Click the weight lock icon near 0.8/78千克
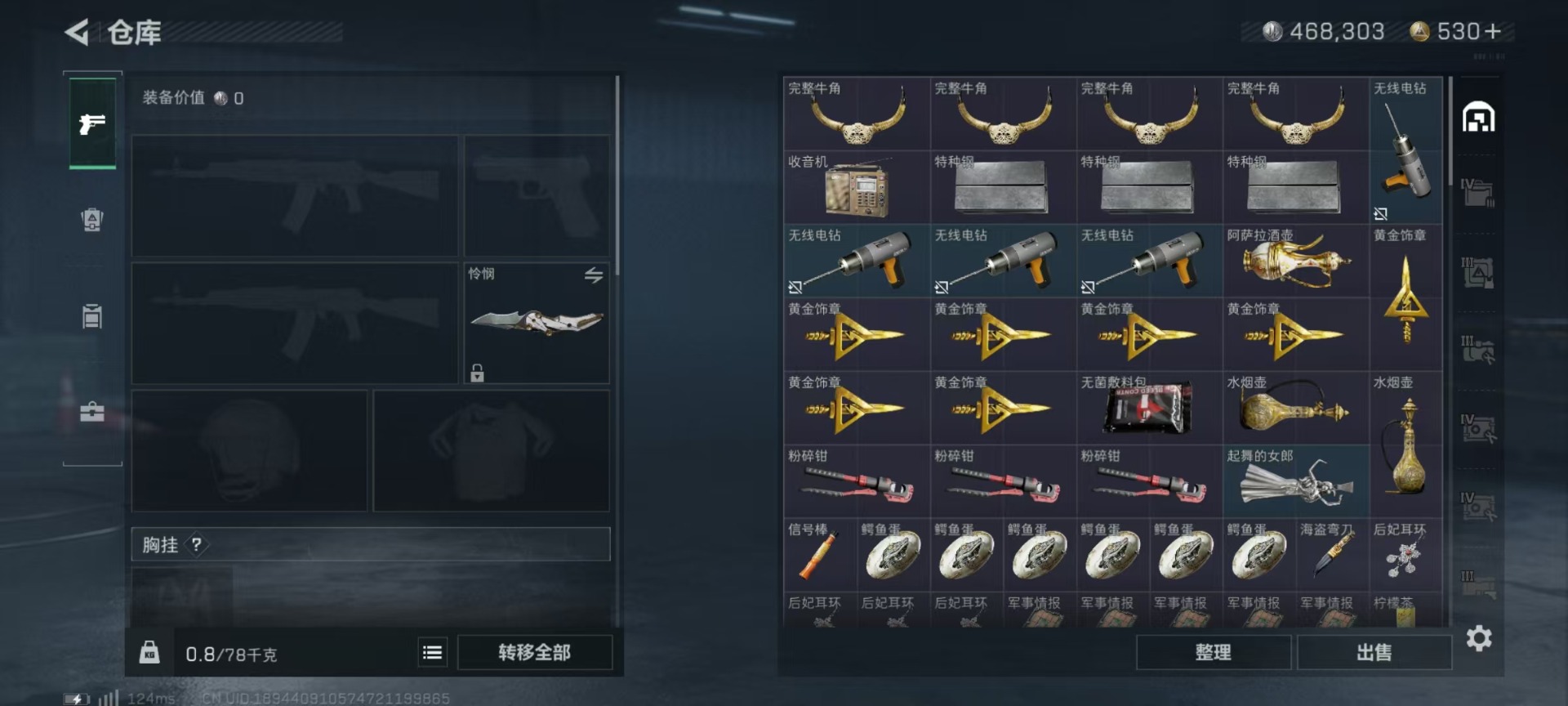The image size is (1568, 706). (x=149, y=652)
